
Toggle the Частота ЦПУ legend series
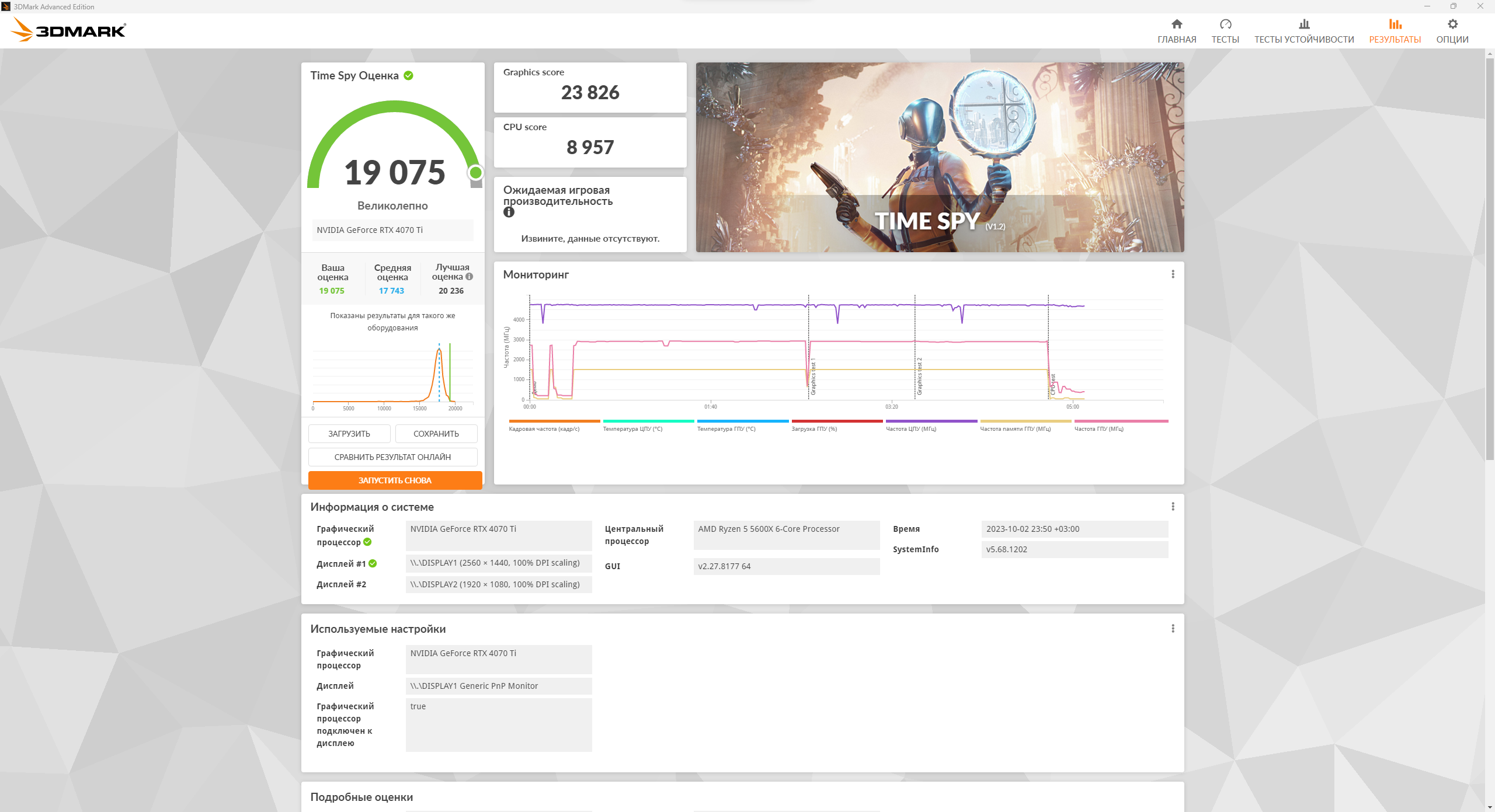tap(910, 428)
